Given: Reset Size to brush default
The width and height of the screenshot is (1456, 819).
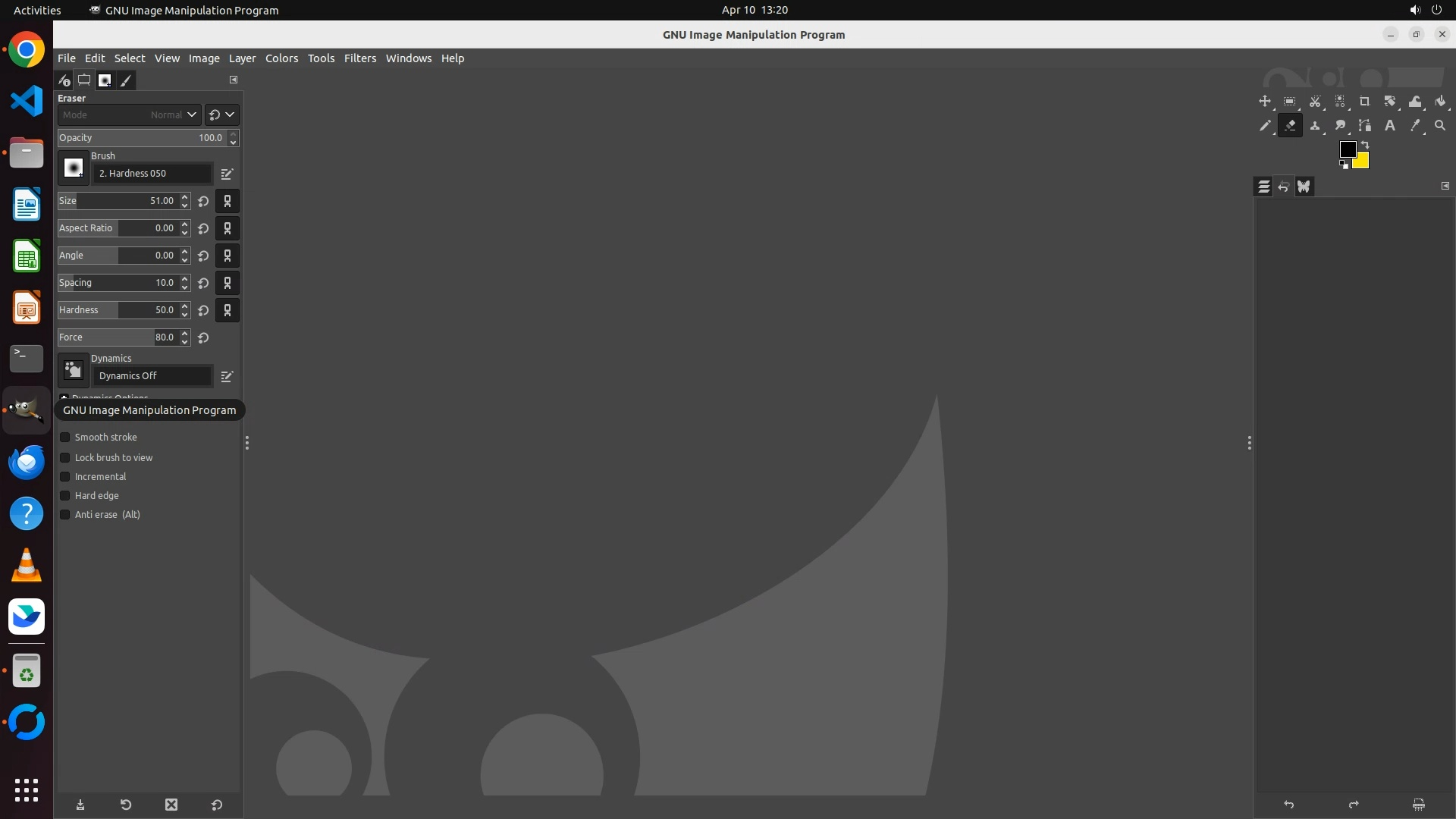Looking at the screenshot, I should [203, 202].
